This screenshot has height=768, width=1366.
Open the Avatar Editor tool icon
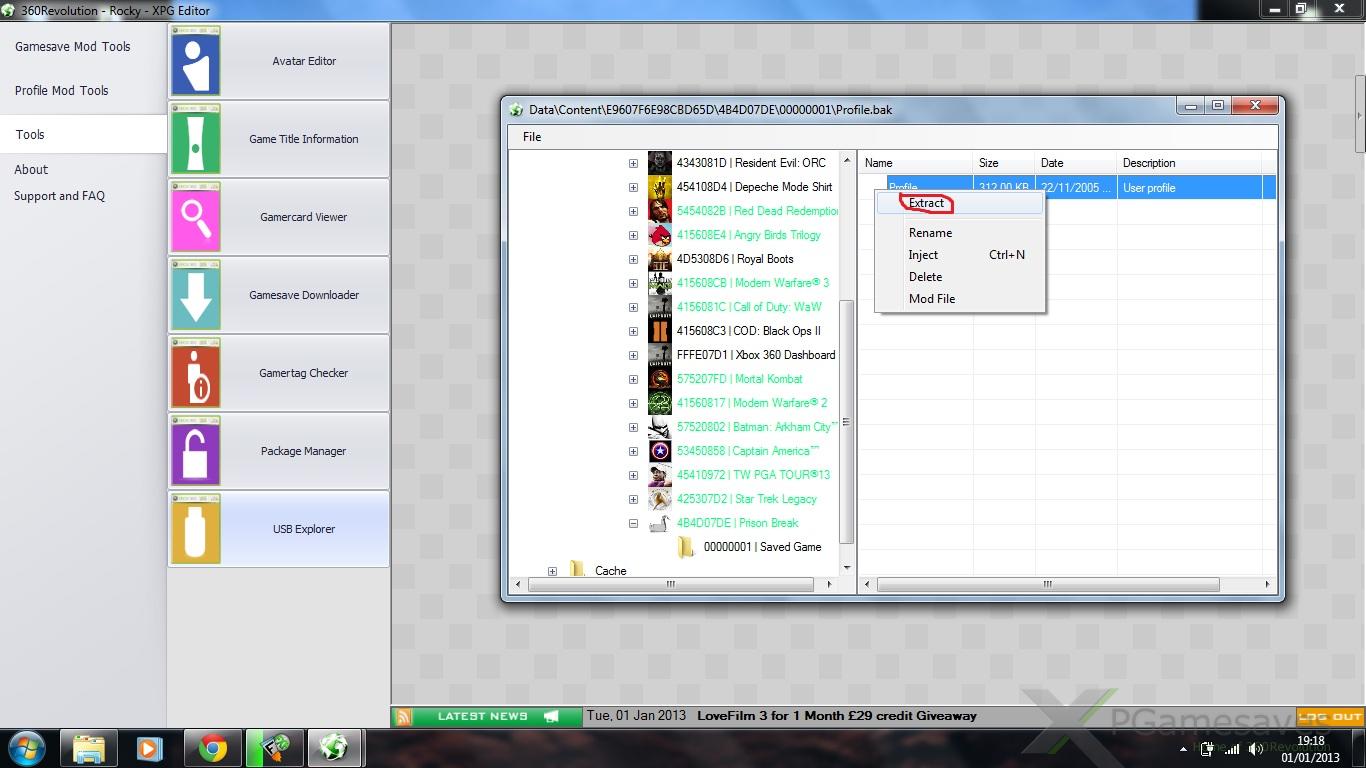(196, 61)
